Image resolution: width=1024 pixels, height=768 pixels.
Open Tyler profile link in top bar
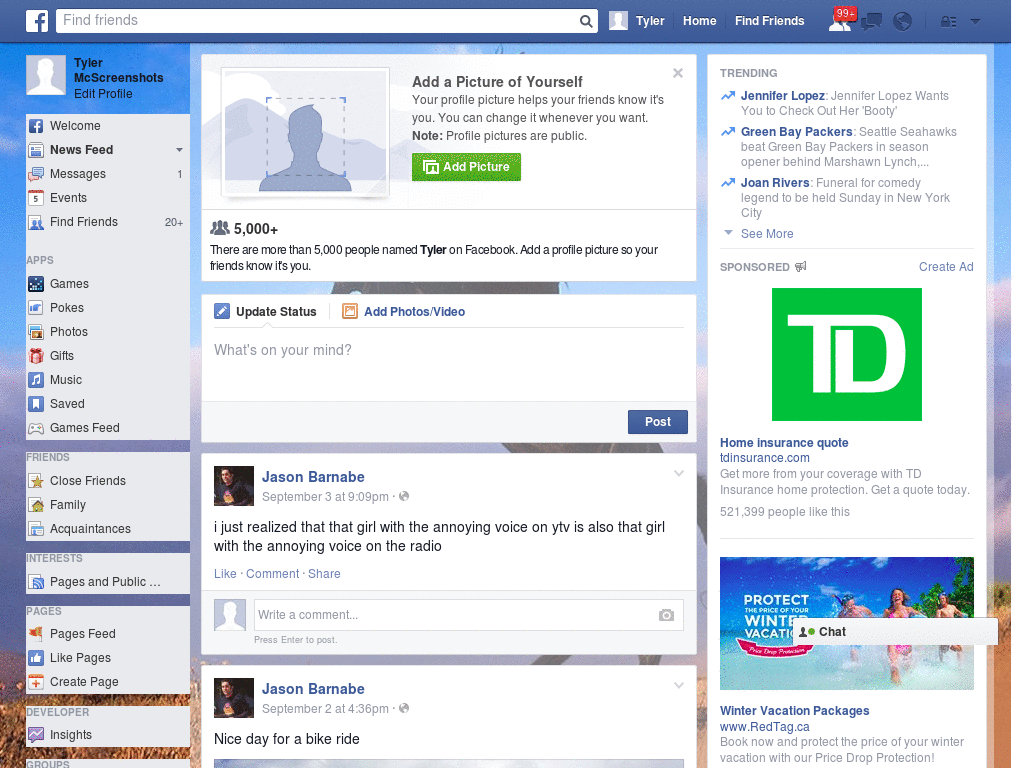pyautogui.click(x=637, y=21)
